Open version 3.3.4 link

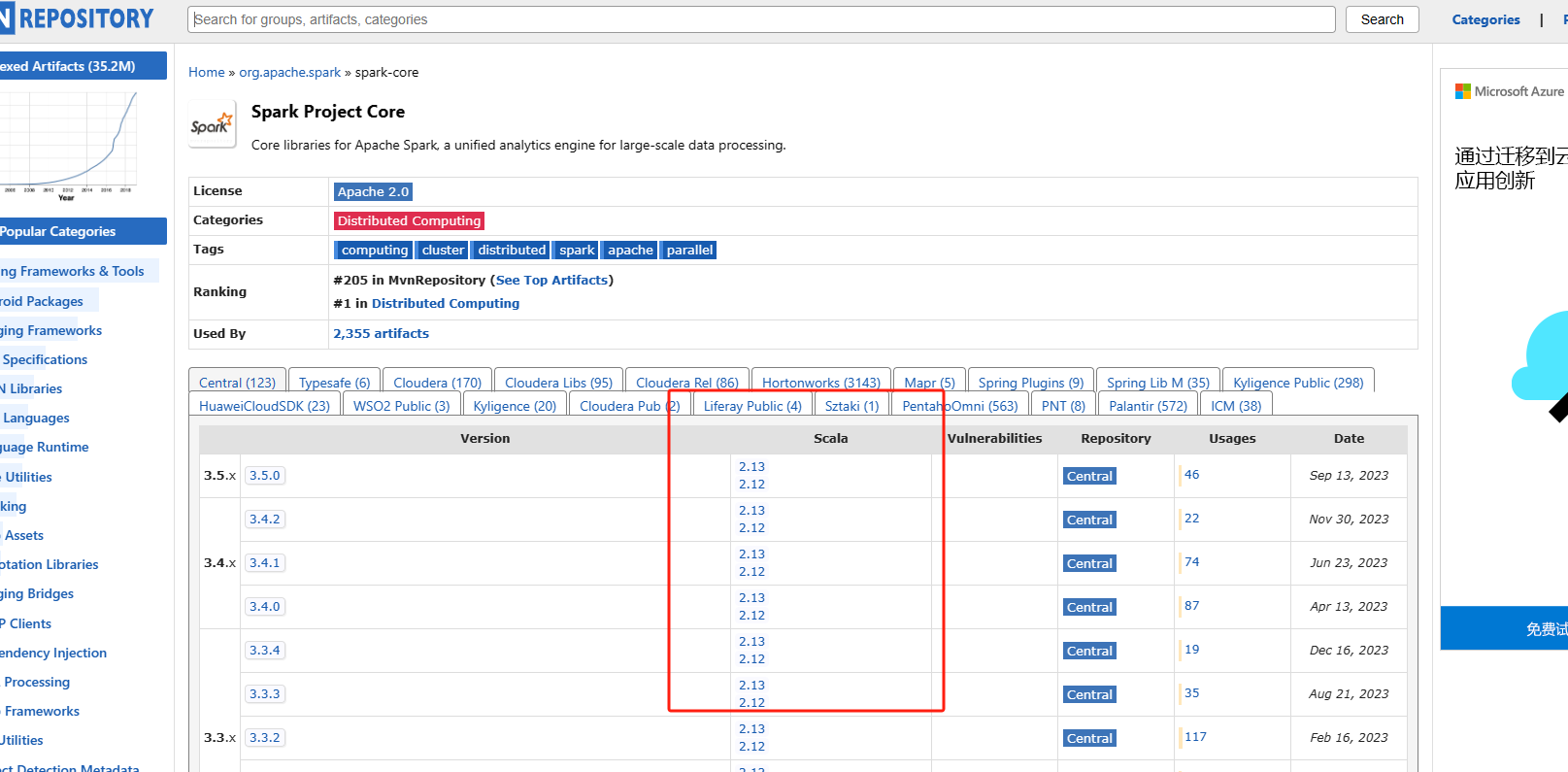pyautogui.click(x=264, y=651)
